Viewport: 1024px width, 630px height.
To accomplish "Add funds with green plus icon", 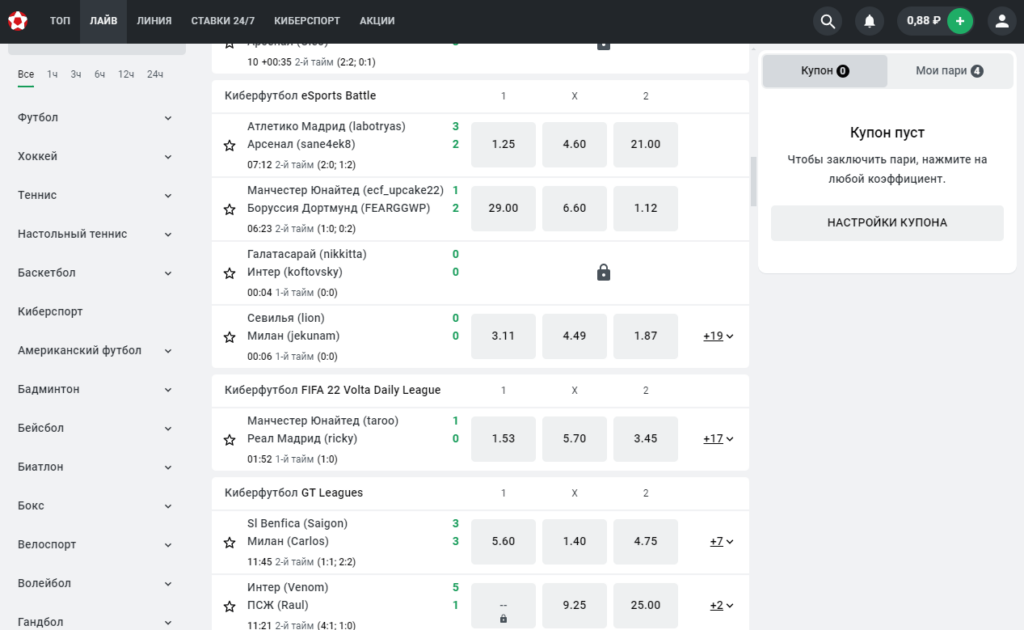I will pos(960,21).
